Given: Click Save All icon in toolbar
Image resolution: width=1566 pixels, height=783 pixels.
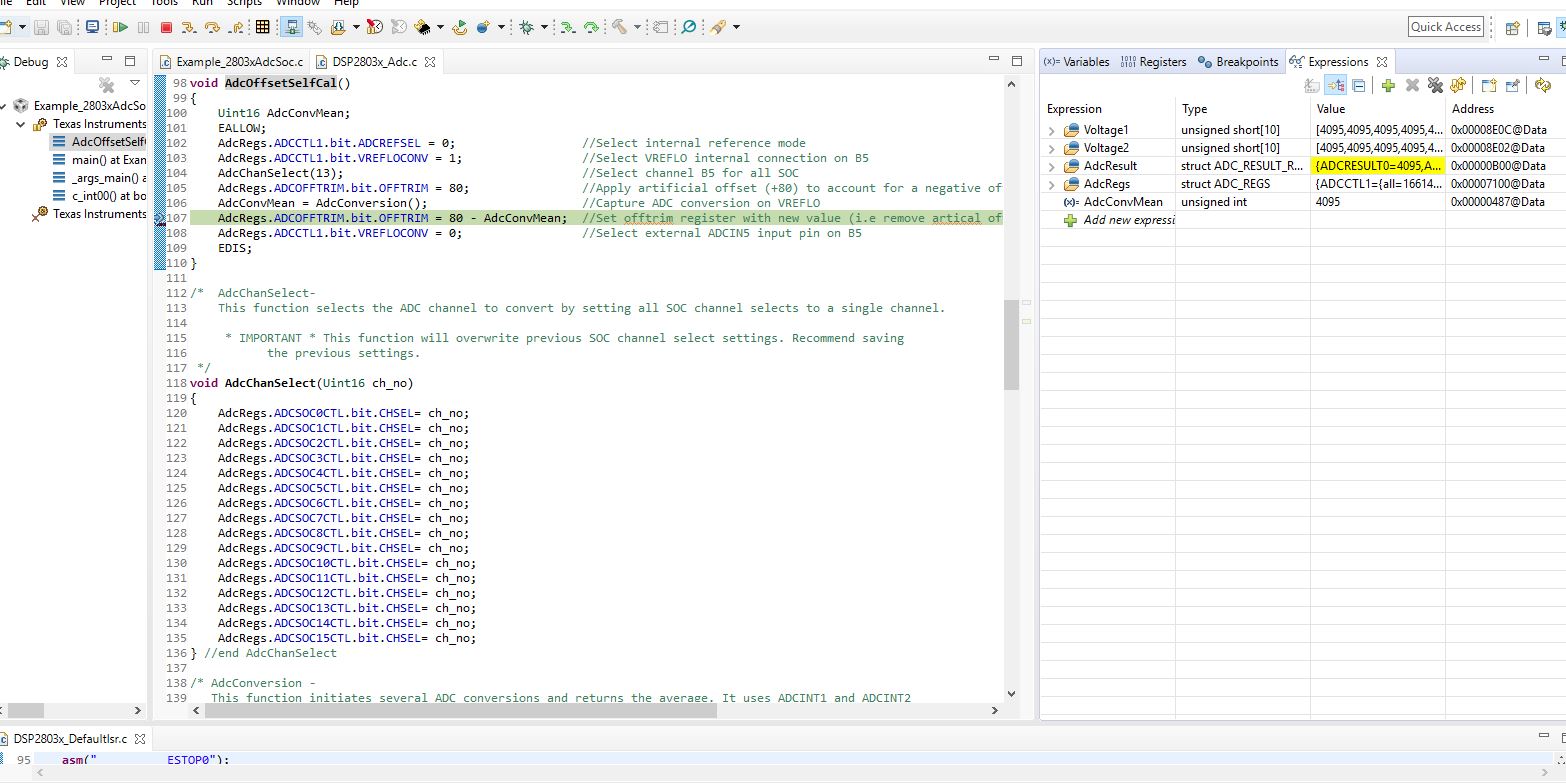Looking at the screenshot, I should (x=66, y=27).
